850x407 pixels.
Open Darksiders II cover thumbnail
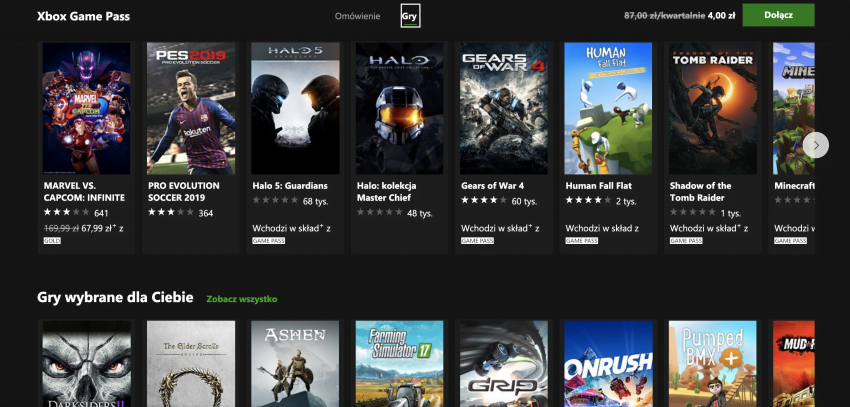pos(86,364)
